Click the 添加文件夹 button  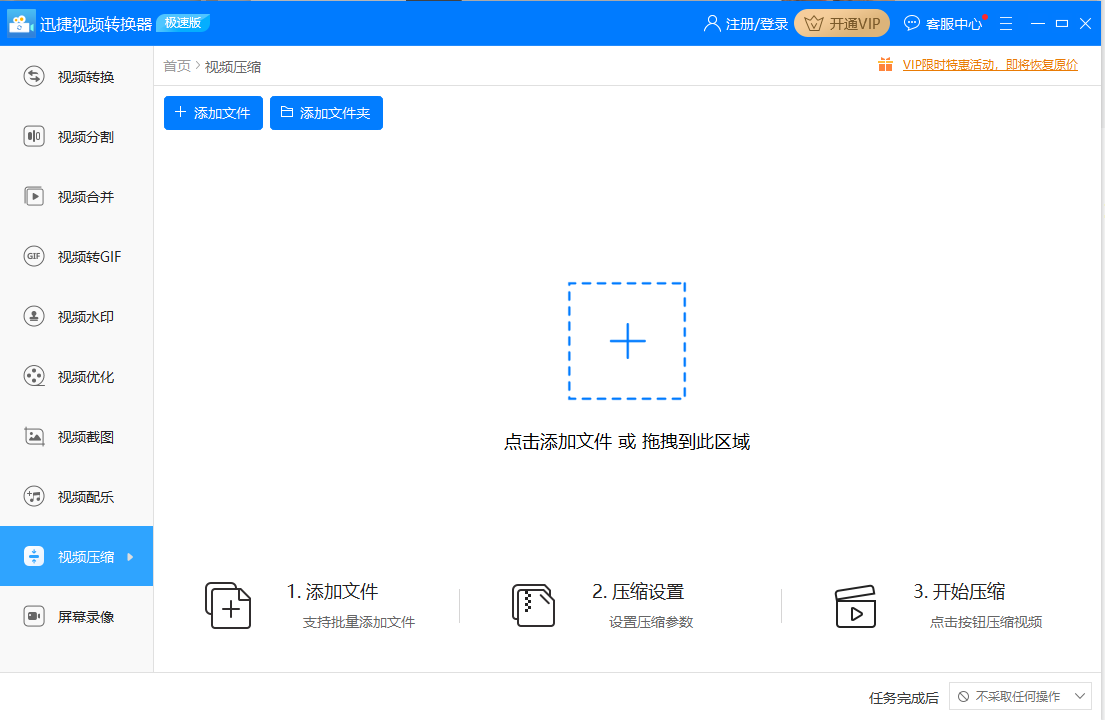[x=326, y=113]
